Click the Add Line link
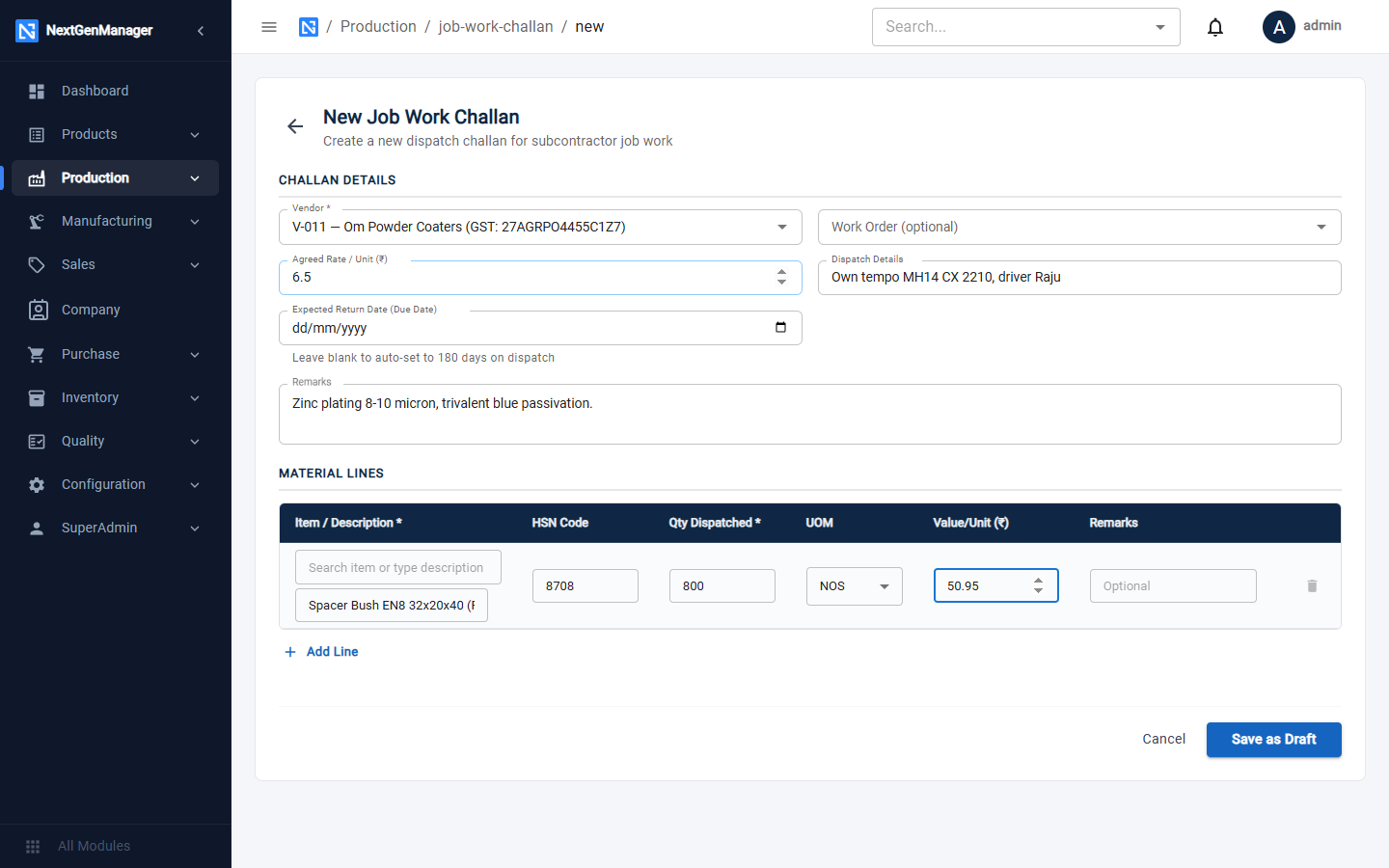Screen dimensions: 1389x868 [321, 652]
